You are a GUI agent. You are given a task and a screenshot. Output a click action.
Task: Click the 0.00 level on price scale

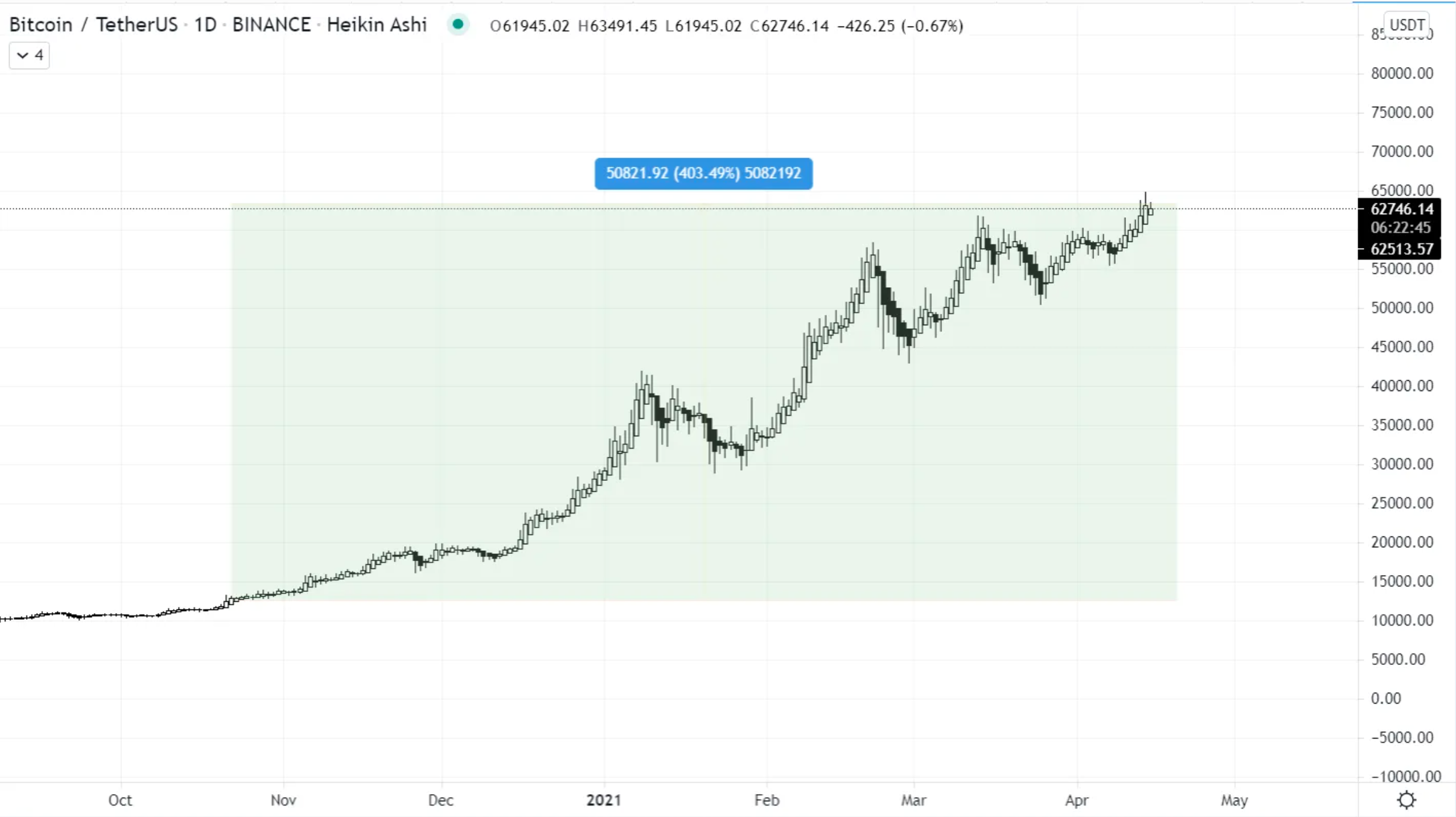coord(1385,698)
